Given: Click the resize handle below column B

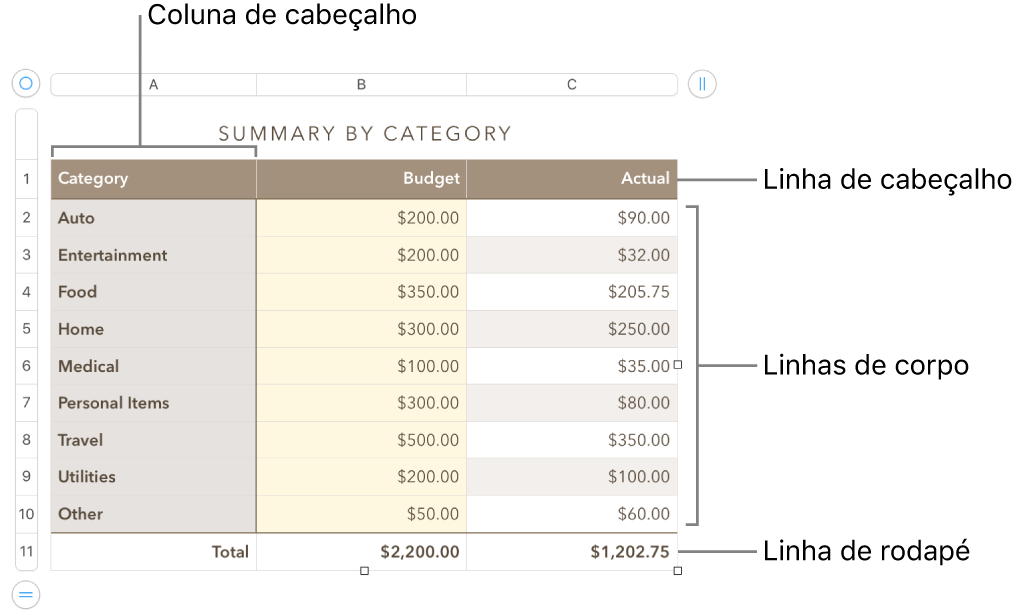Looking at the screenshot, I should coord(362,570).
